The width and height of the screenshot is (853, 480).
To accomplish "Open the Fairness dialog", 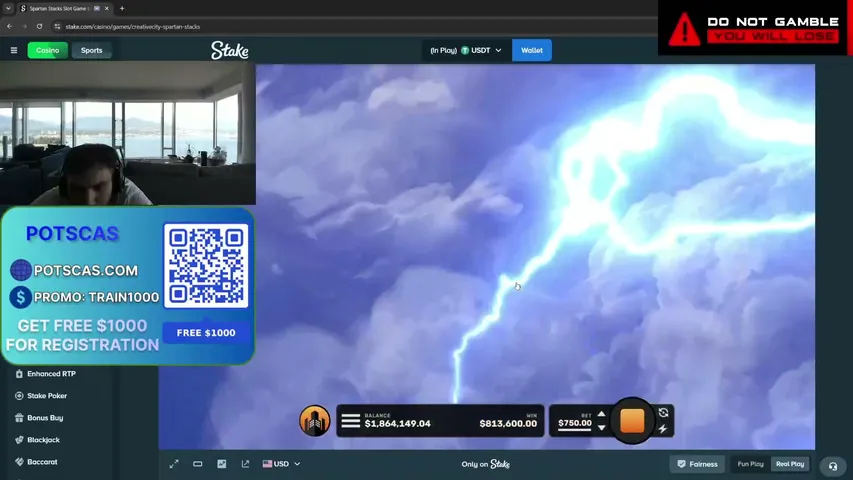I will point(697,464).
